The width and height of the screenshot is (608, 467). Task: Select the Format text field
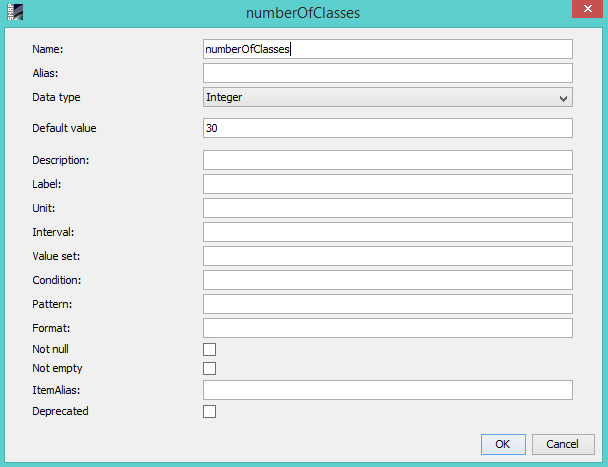click(x=387, y=328)
